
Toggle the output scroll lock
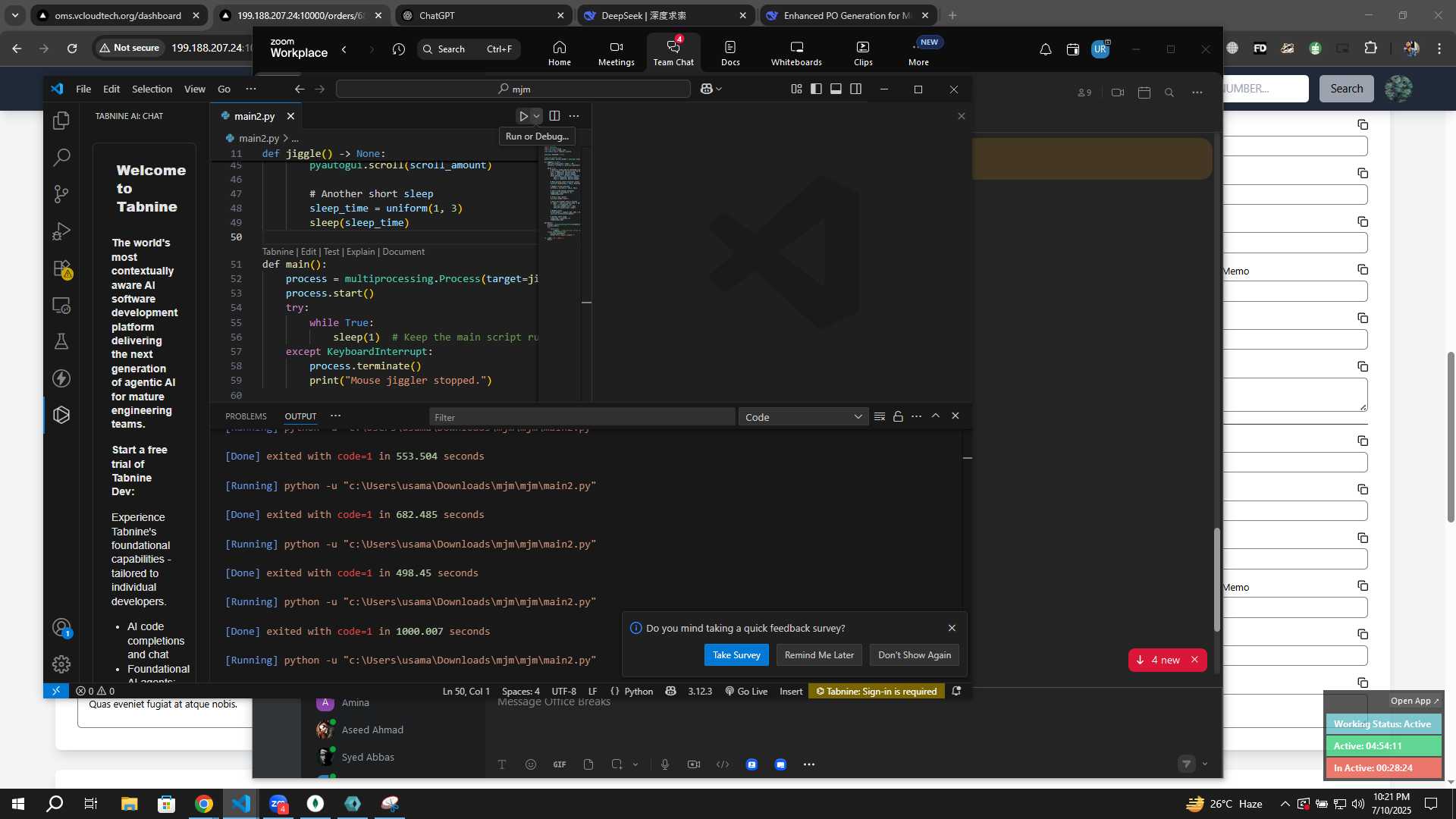click(x=898, y=416)
